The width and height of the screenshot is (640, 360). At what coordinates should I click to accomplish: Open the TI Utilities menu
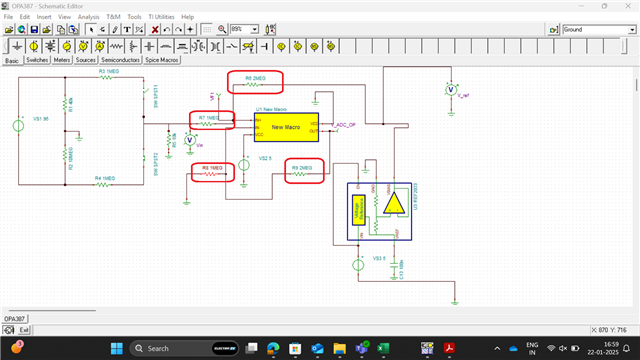pyautogui.click(x=161, y=17)
